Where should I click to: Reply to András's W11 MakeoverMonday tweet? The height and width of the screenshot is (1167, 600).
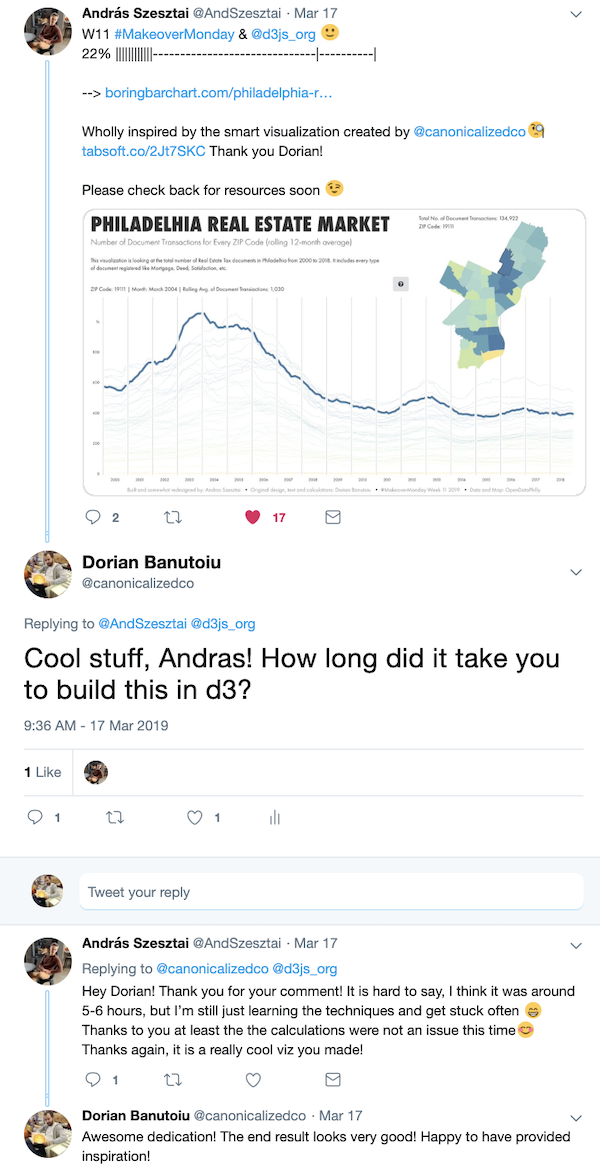[x=93, y=517]
